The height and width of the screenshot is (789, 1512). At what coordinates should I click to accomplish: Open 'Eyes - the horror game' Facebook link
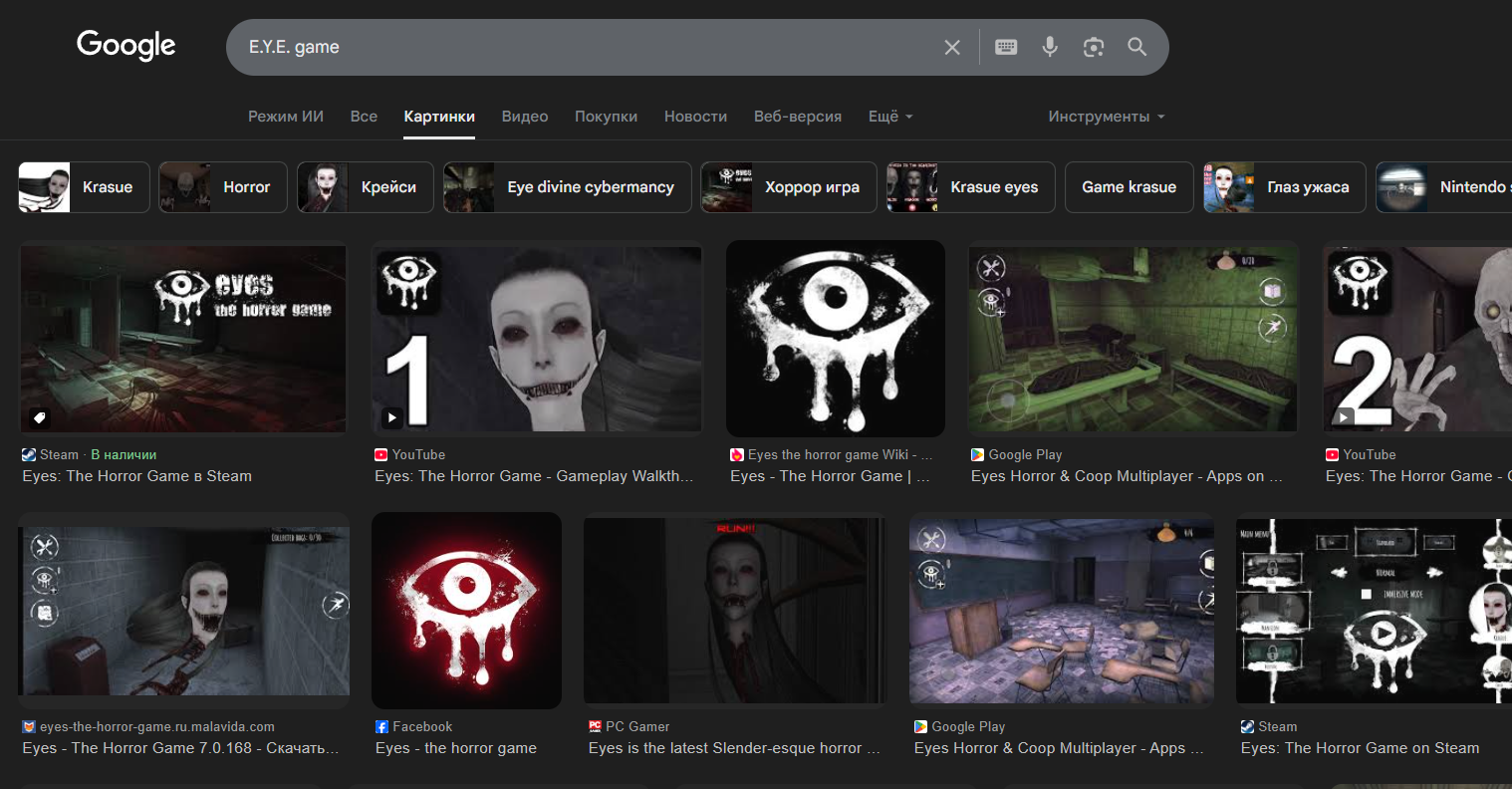point(456,748)
